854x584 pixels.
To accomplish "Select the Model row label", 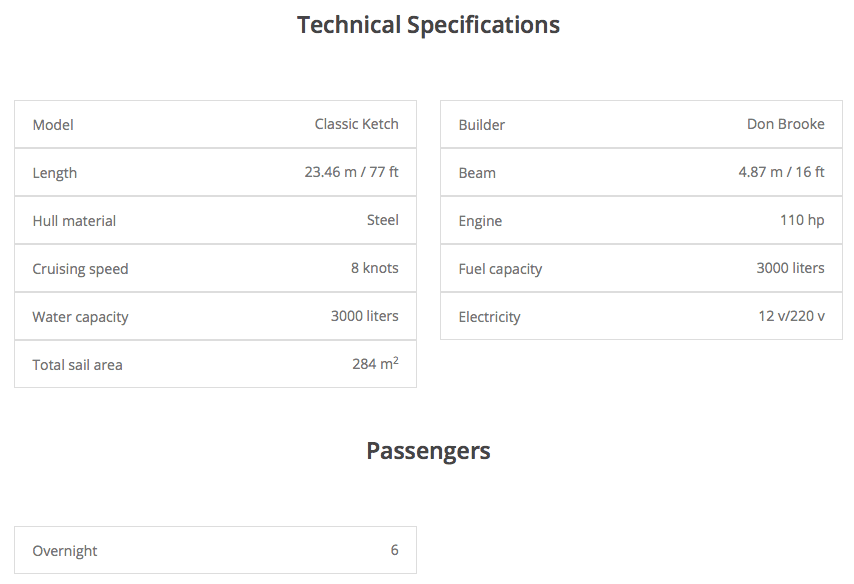I will [53, 125].
